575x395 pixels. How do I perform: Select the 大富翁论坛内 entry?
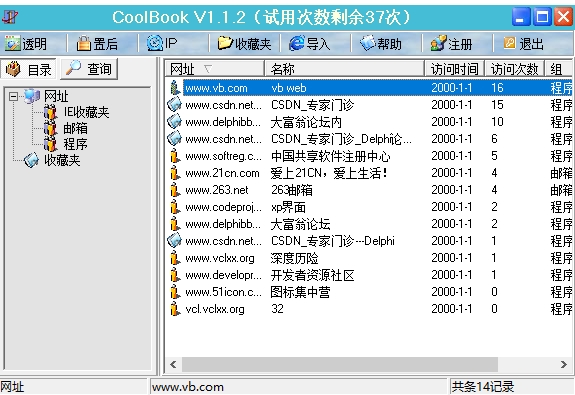[x=369, y=122]
